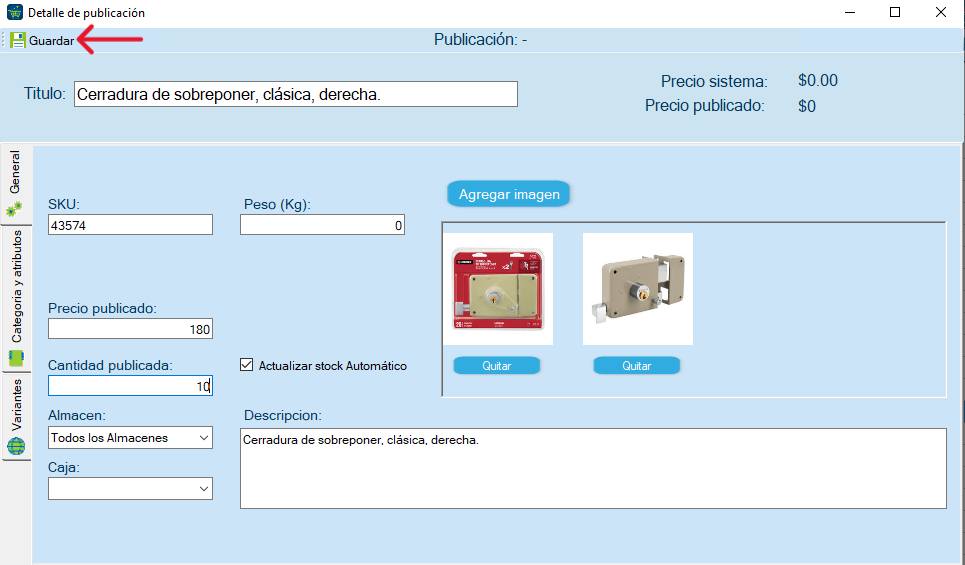Viewport: 965px width, 565px height.
Task: Click the Guardar save label
Action: (x=51, y=41)
